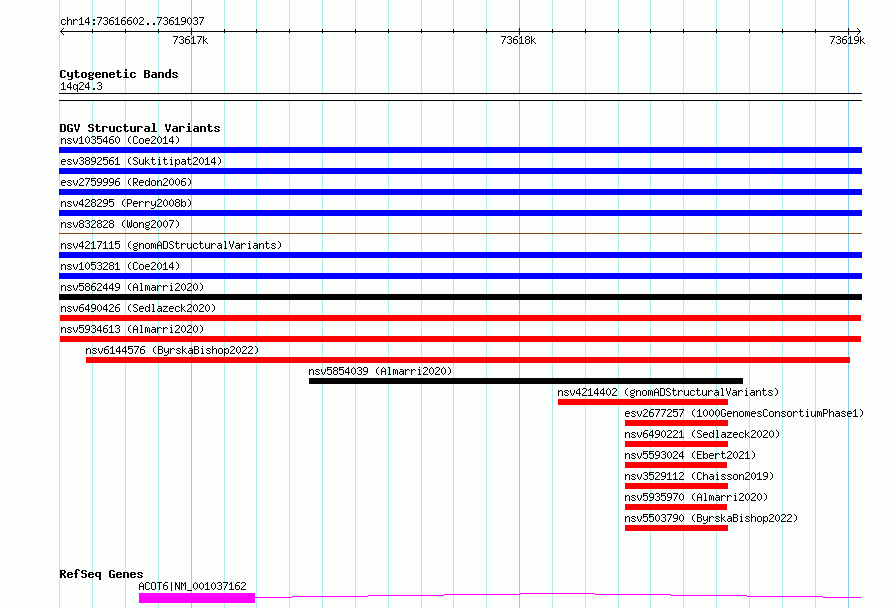
Task: Click nsv5934613 (Almarri2020) label
Action: pos(132,329)
